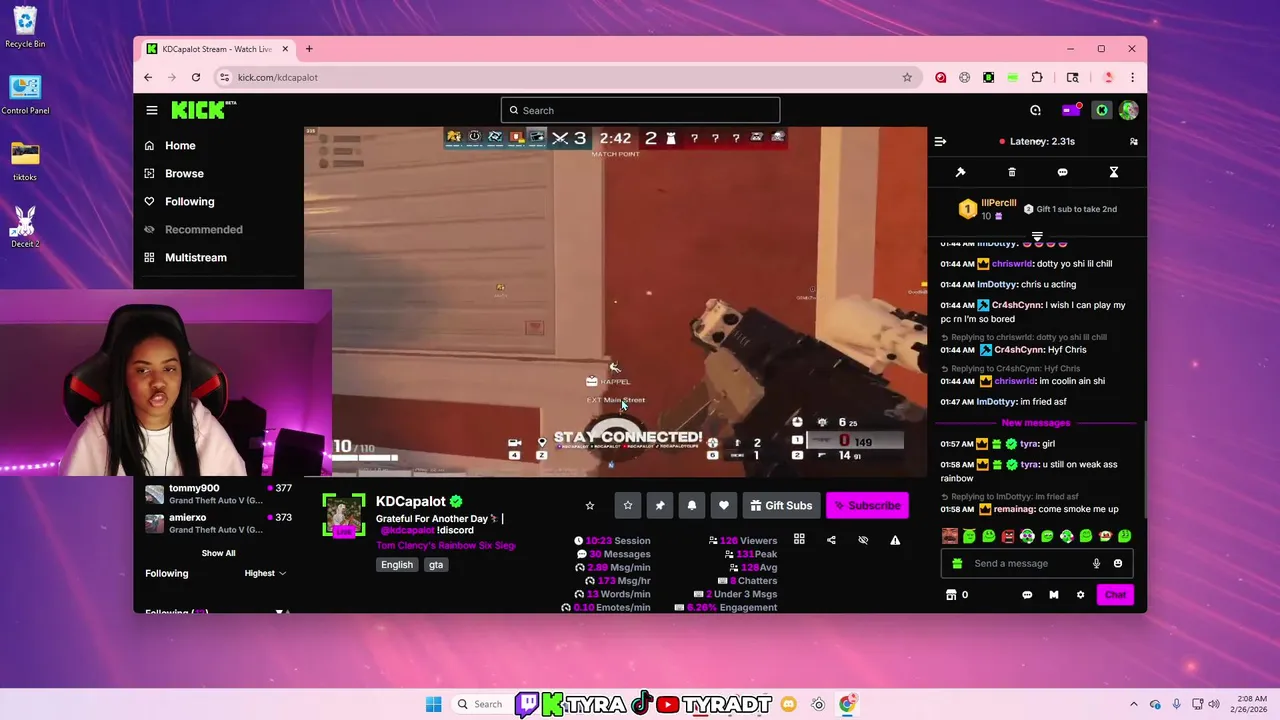Open tommy900 recommended channel
The height and width of the screenshot is (720, 1280).
coord(218,494)
